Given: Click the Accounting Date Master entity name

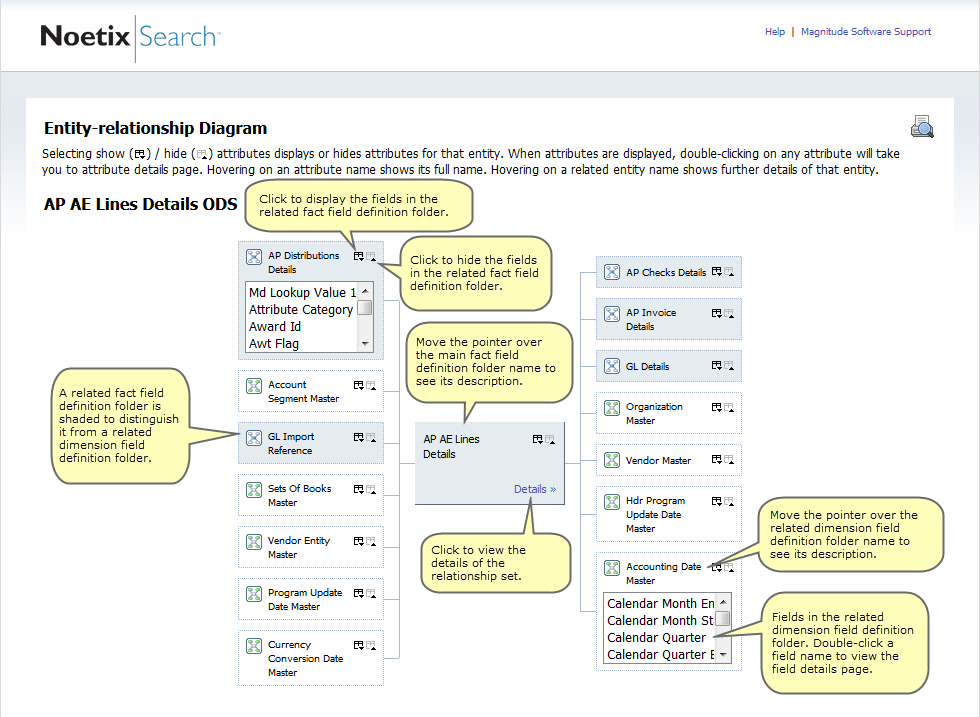Looking at the screenshot, I should pyautogui.click(x=664, y=573).
